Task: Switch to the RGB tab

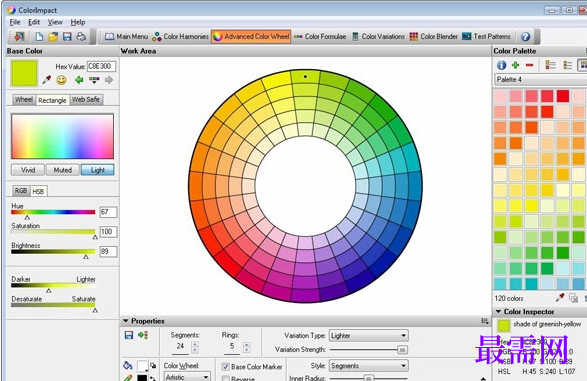Action: coord(21,190)
